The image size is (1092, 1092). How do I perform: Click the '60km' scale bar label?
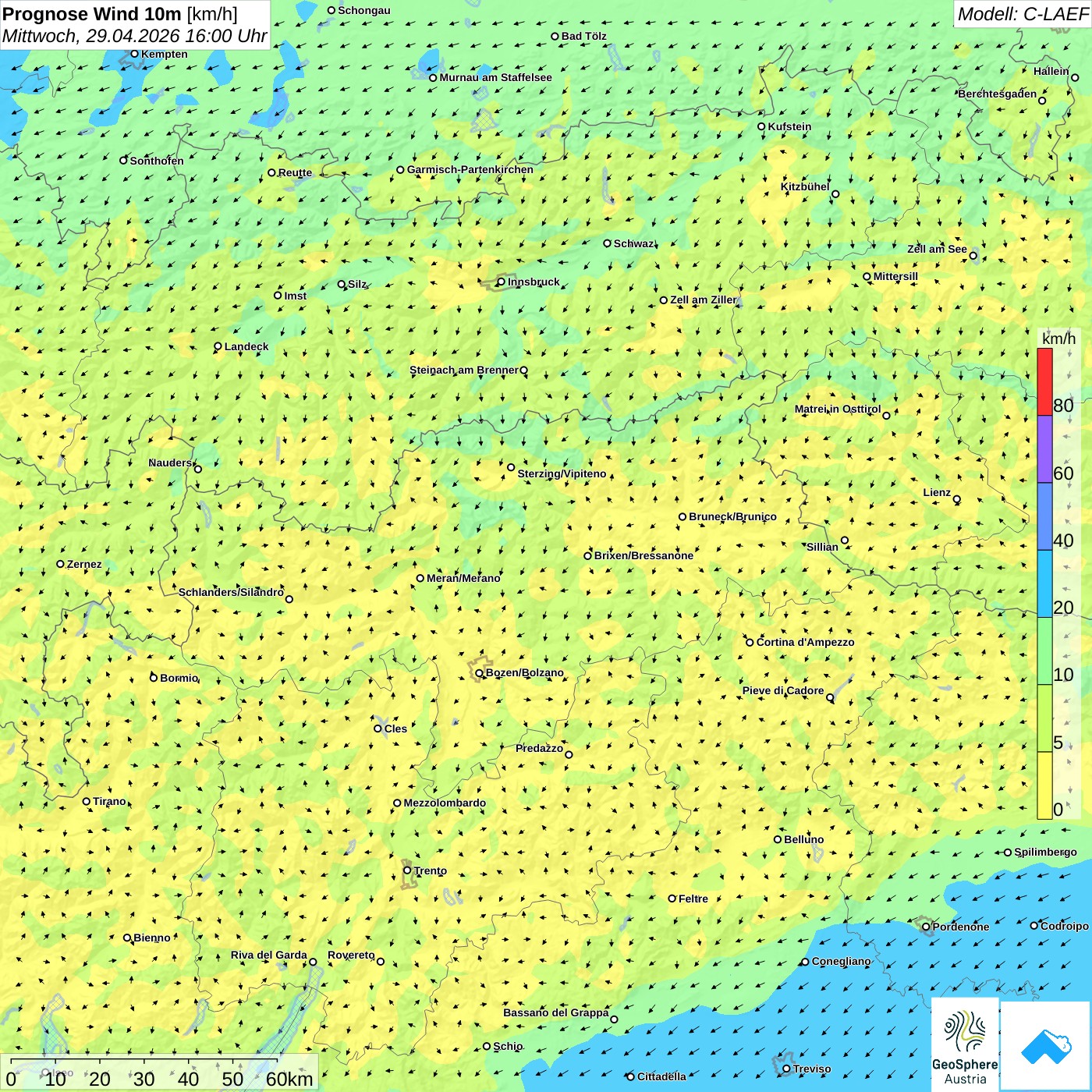tap(289, 1079)
